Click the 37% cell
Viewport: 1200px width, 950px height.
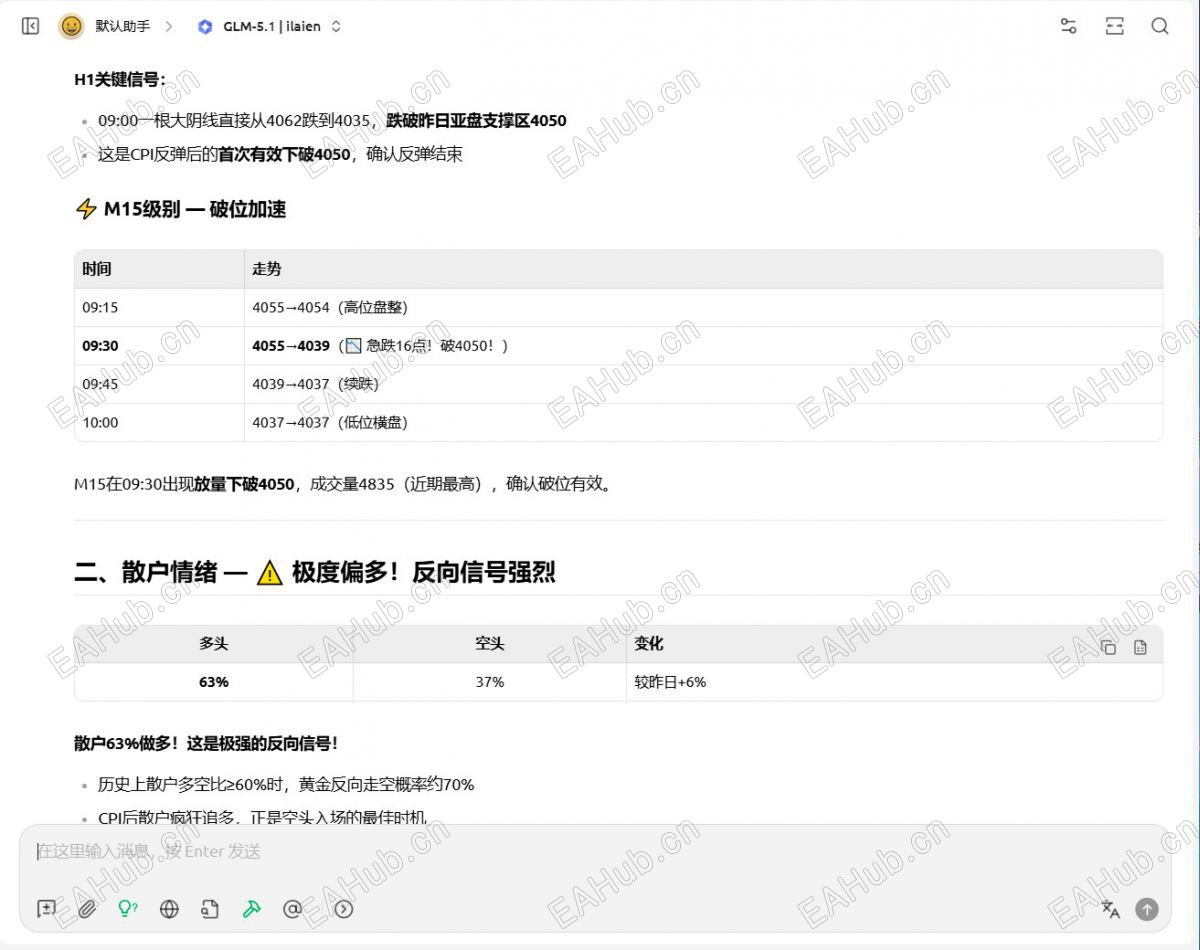pyautogui.click(x=490, y=682)
